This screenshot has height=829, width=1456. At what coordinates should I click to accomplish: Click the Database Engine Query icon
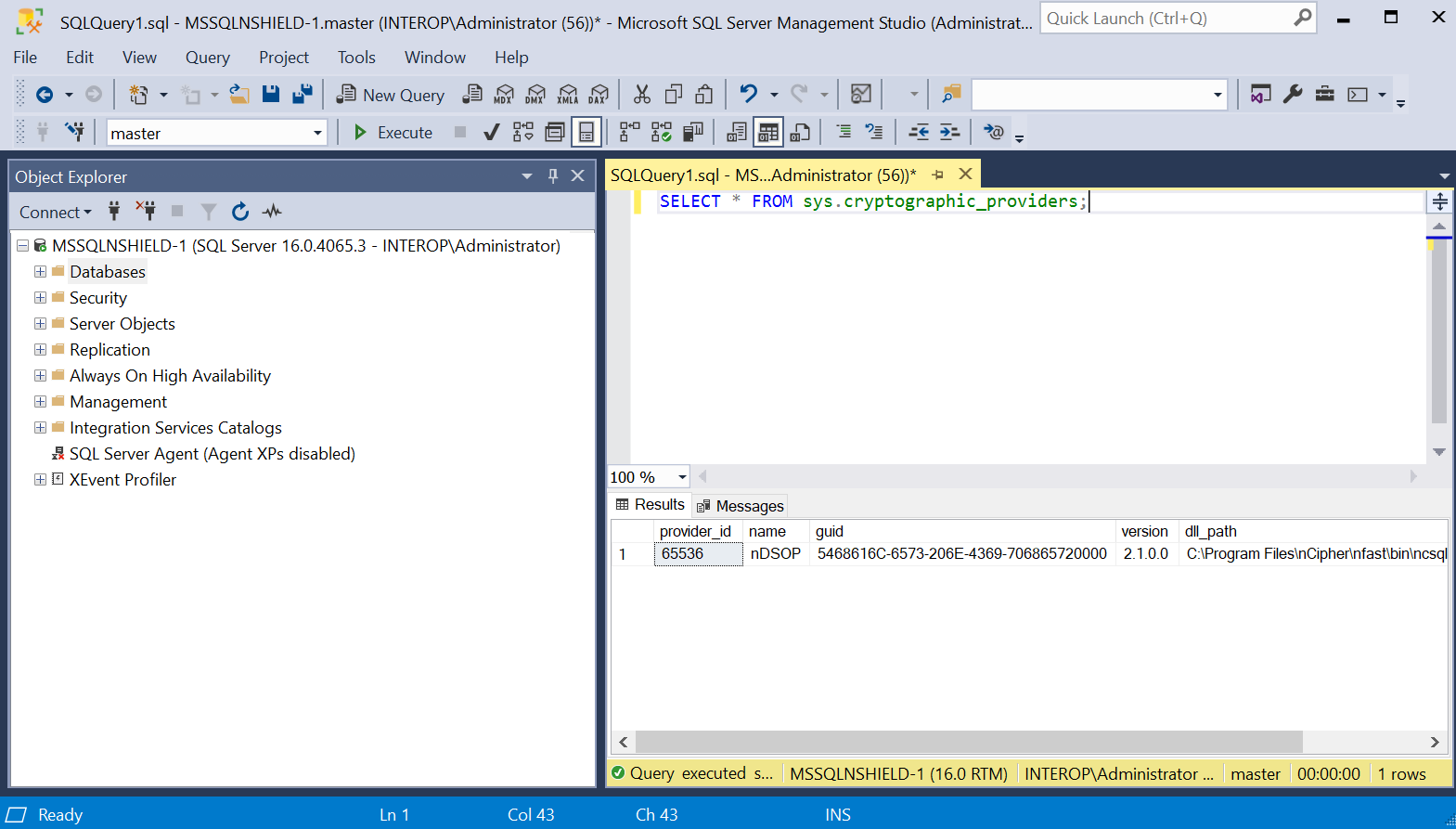[x=472, y=94]
